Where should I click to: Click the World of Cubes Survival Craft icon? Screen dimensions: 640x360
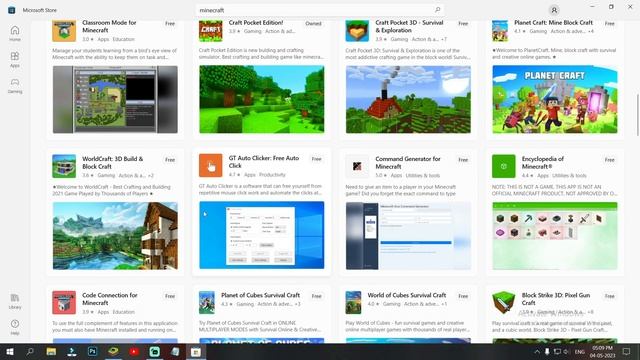coord(353,302)
